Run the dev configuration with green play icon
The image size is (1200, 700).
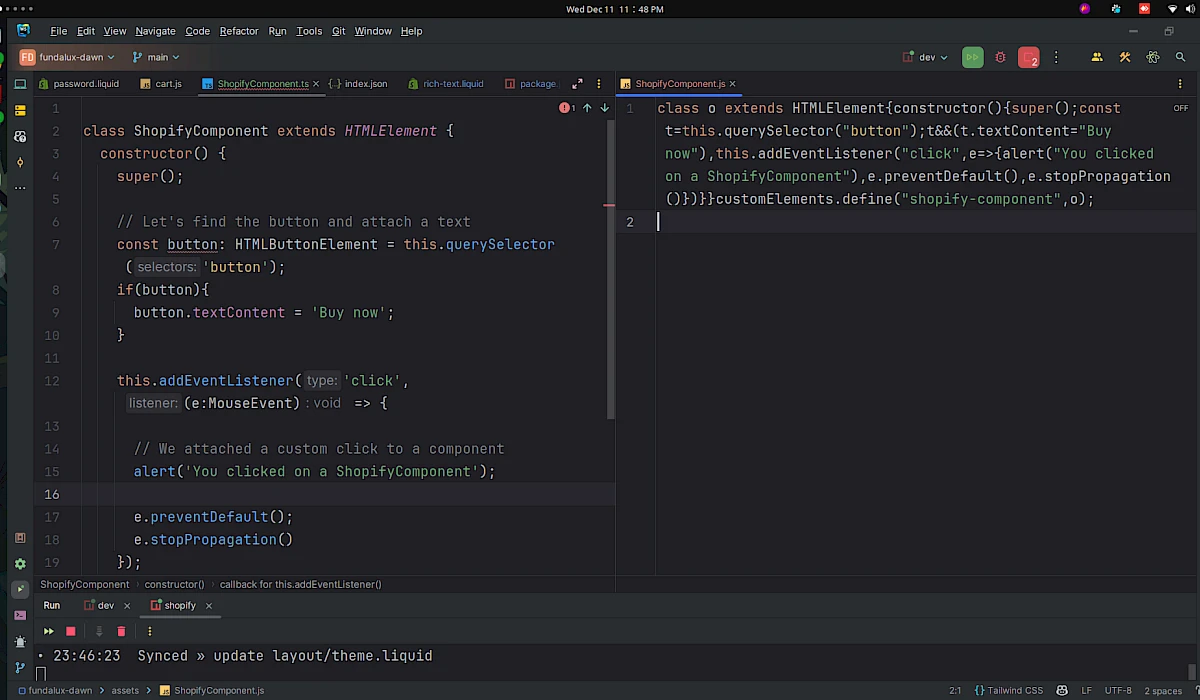[x=971, y=57]
